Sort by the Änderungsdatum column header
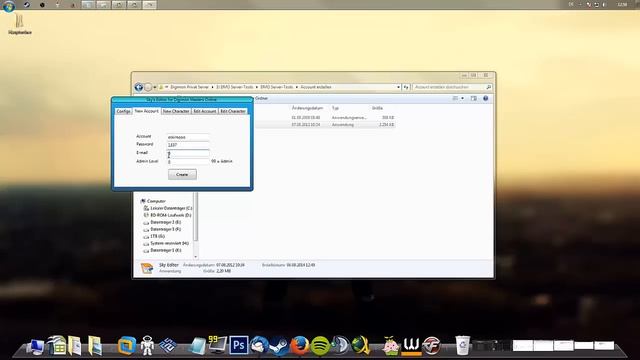The width and height of the screenshot is (640, 360). click(x=307, y=108)
